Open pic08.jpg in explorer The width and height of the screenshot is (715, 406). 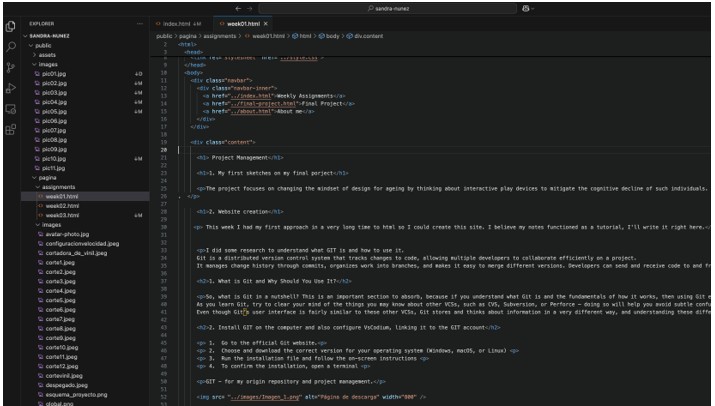[54, 140]
